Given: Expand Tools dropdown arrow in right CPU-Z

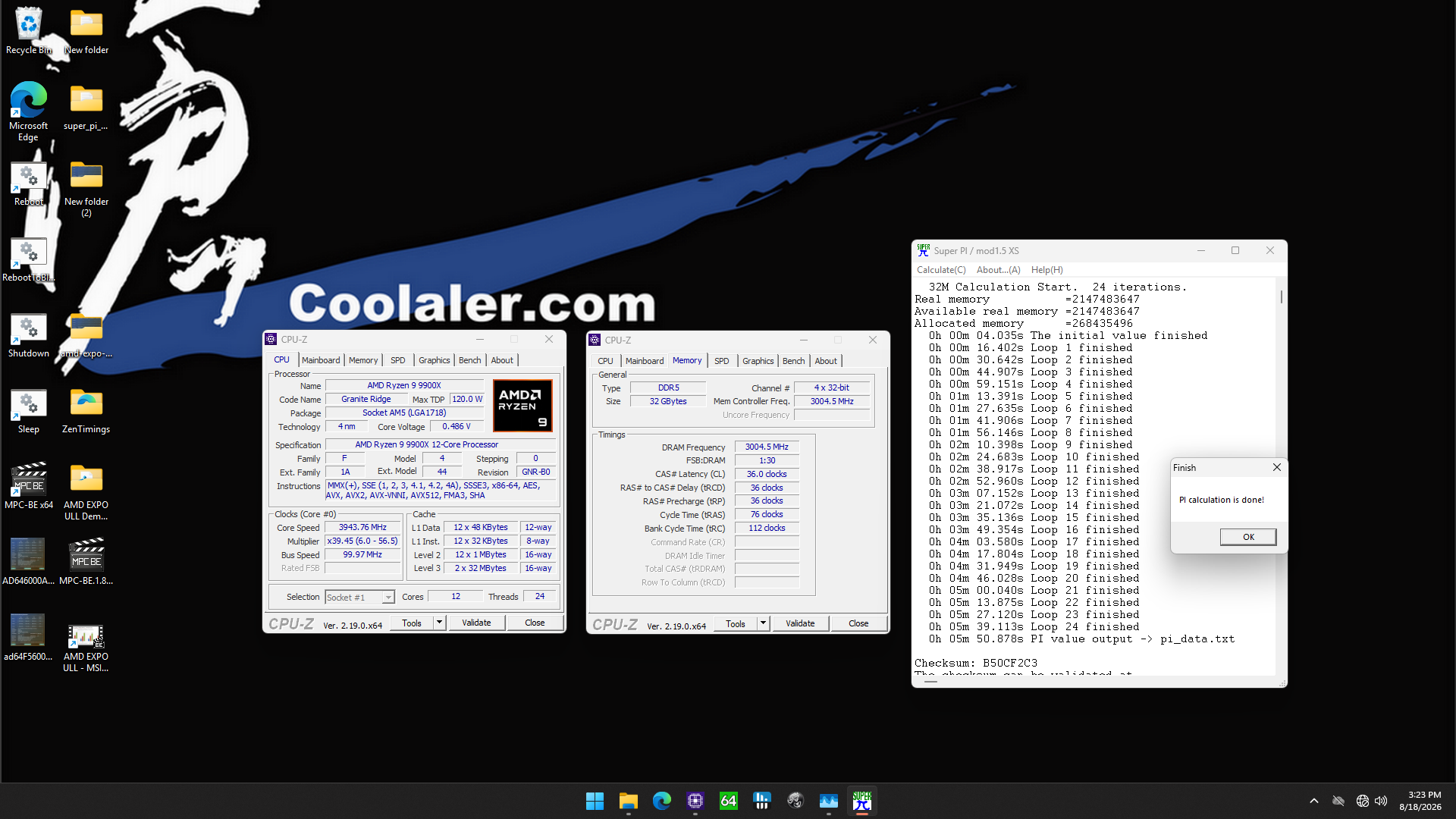Looking at the screenshot, I should (x=763, y=624).
